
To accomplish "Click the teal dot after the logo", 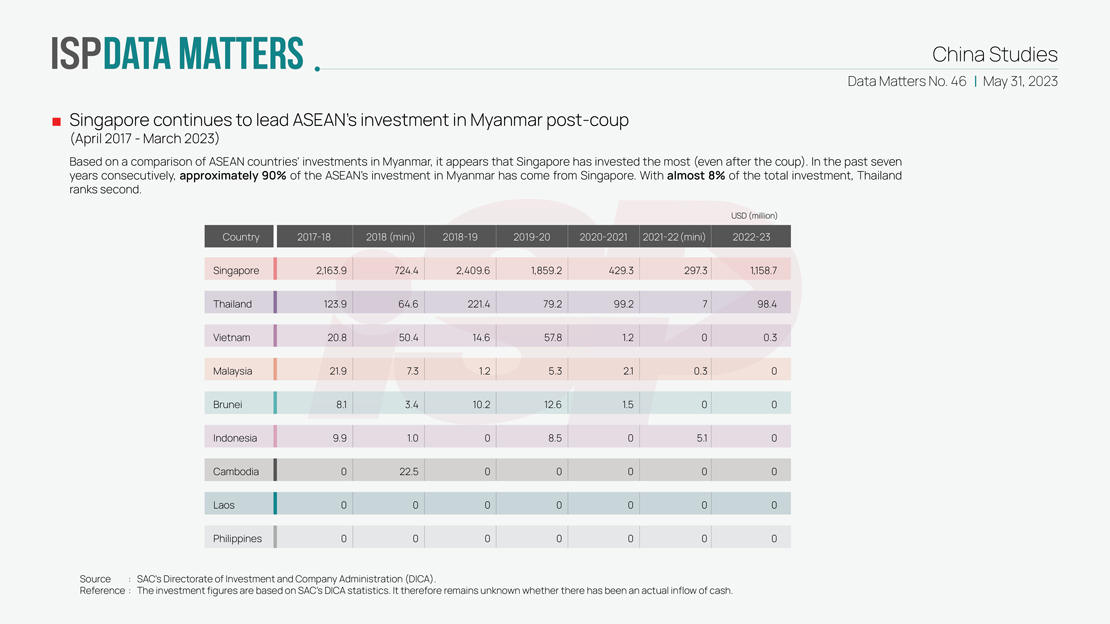I will tap(317, 68).
